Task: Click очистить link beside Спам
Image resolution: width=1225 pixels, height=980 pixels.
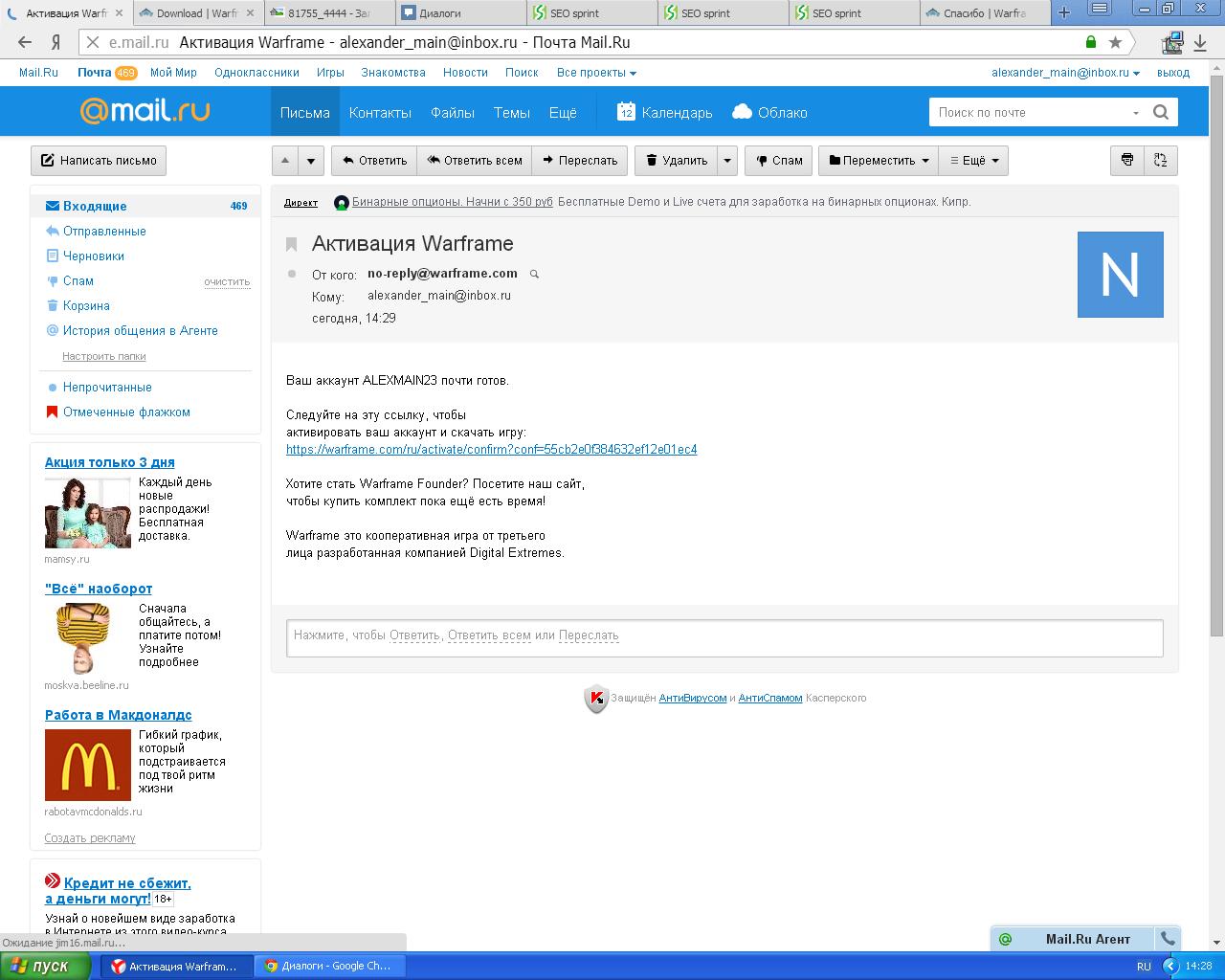Action: (227, 282)
